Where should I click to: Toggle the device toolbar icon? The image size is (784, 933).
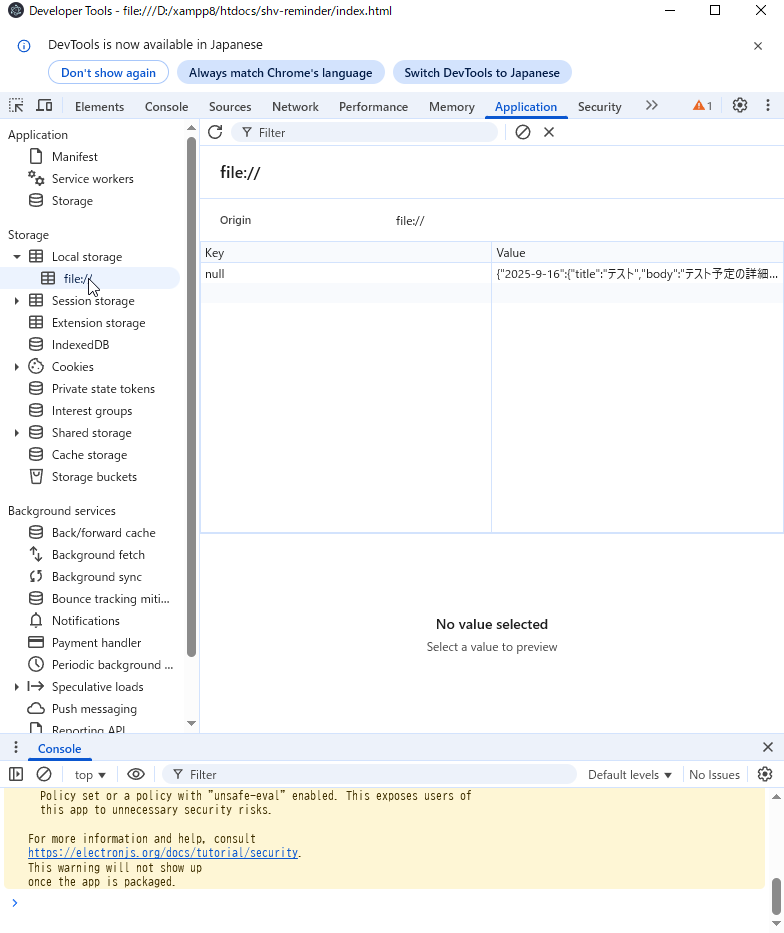coord(44,106)
